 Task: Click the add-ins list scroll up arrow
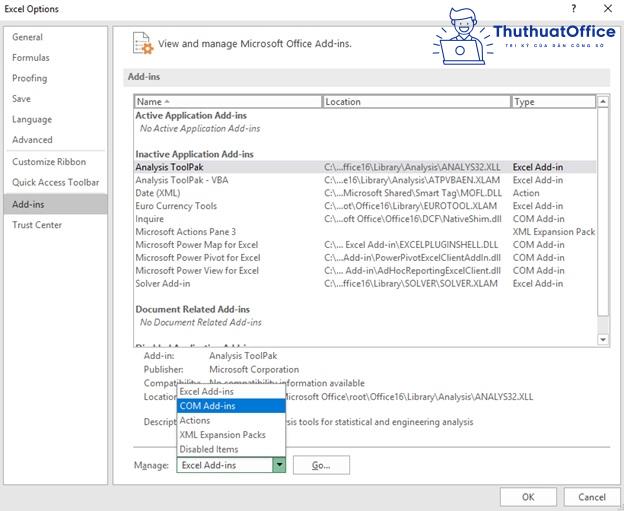(x=603, y=102)
